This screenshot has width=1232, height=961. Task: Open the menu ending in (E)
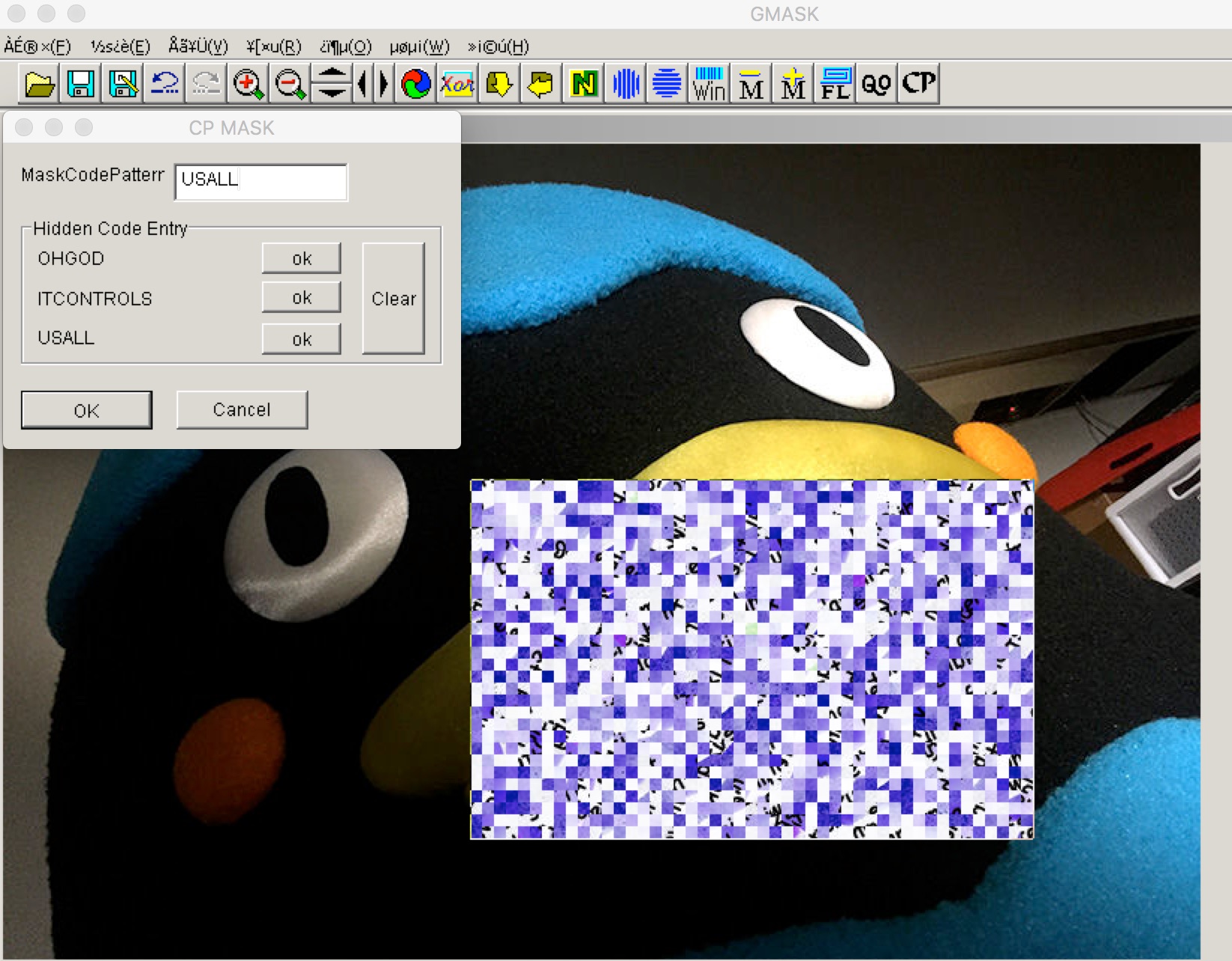click(121, 46)
